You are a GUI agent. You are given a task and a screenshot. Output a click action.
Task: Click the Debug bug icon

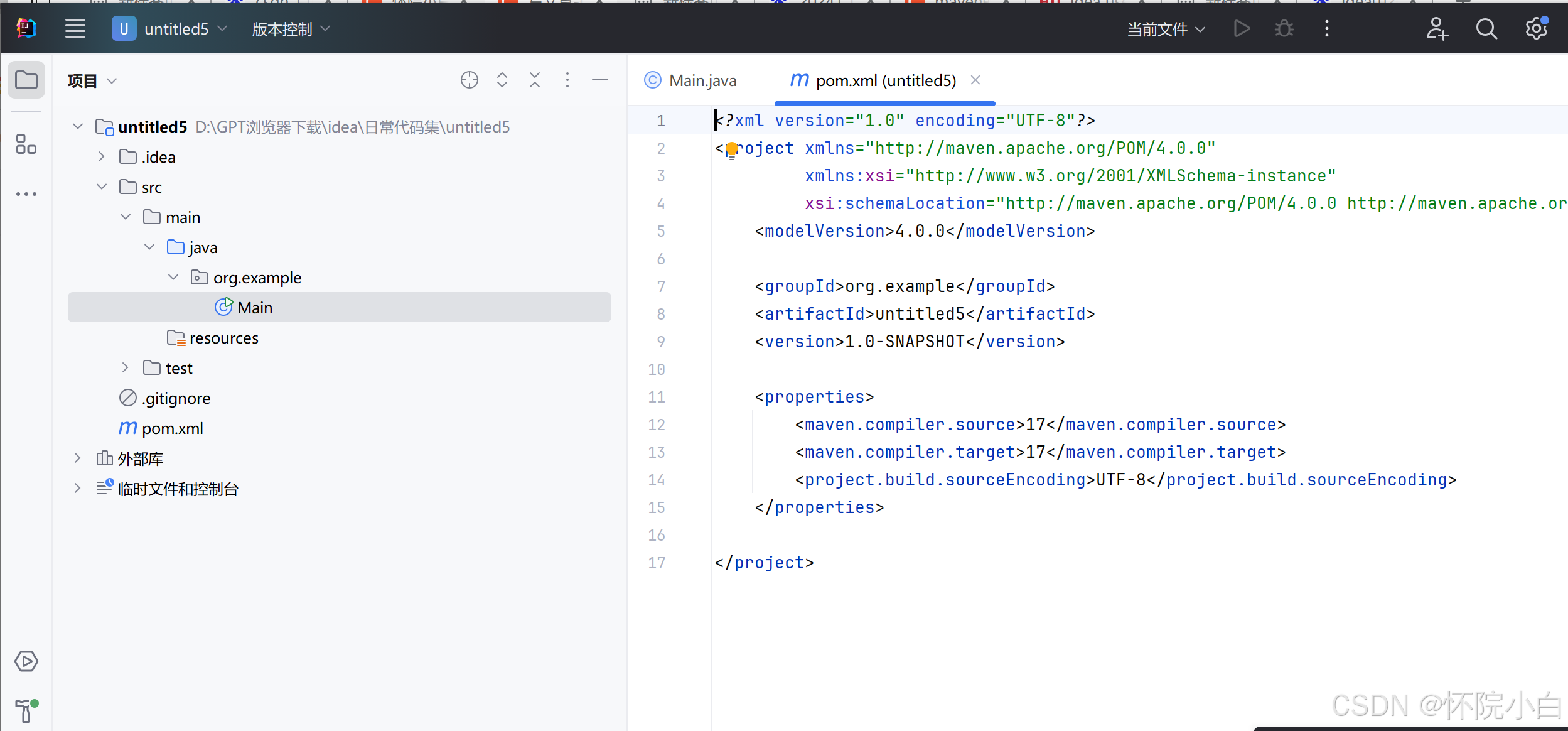coord(1284,29)
